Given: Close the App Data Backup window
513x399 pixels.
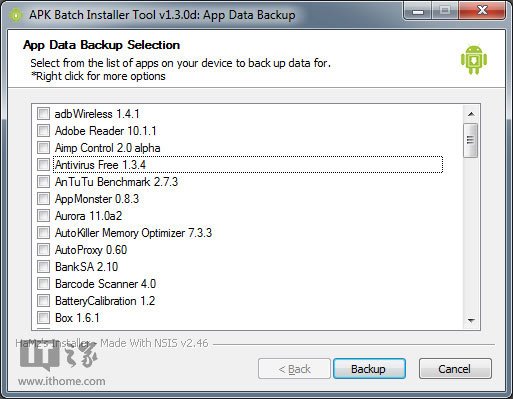Looking at the screenshot, I should [482, 11].
